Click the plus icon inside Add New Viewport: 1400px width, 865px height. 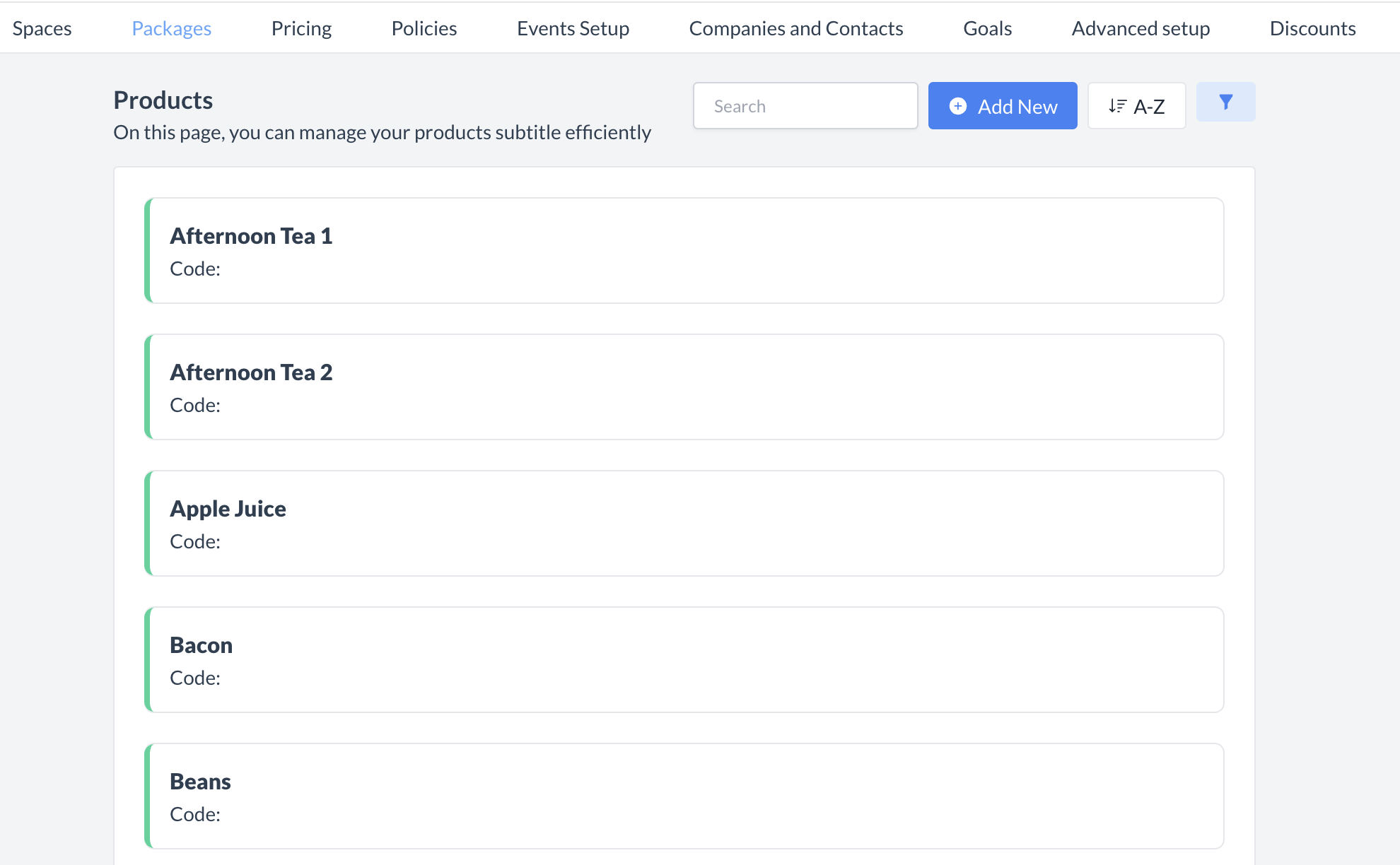click(x=958, y=105)
